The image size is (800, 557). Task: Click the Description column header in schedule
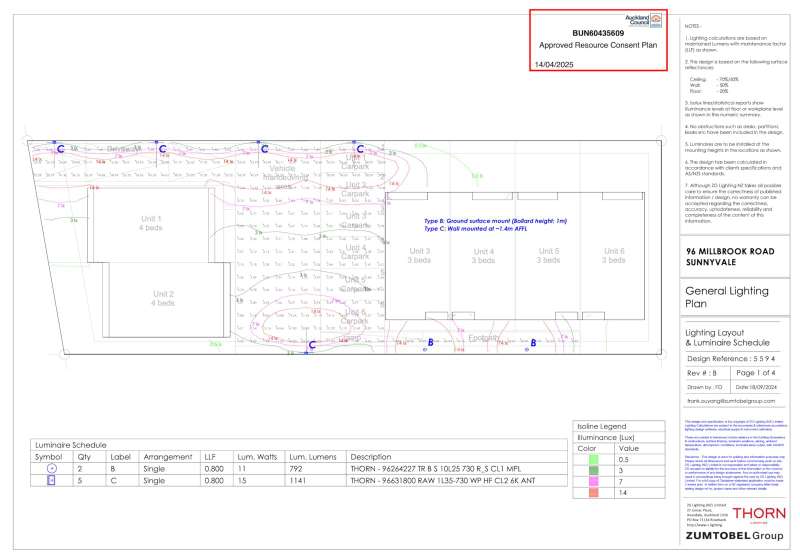coord(371,456)
